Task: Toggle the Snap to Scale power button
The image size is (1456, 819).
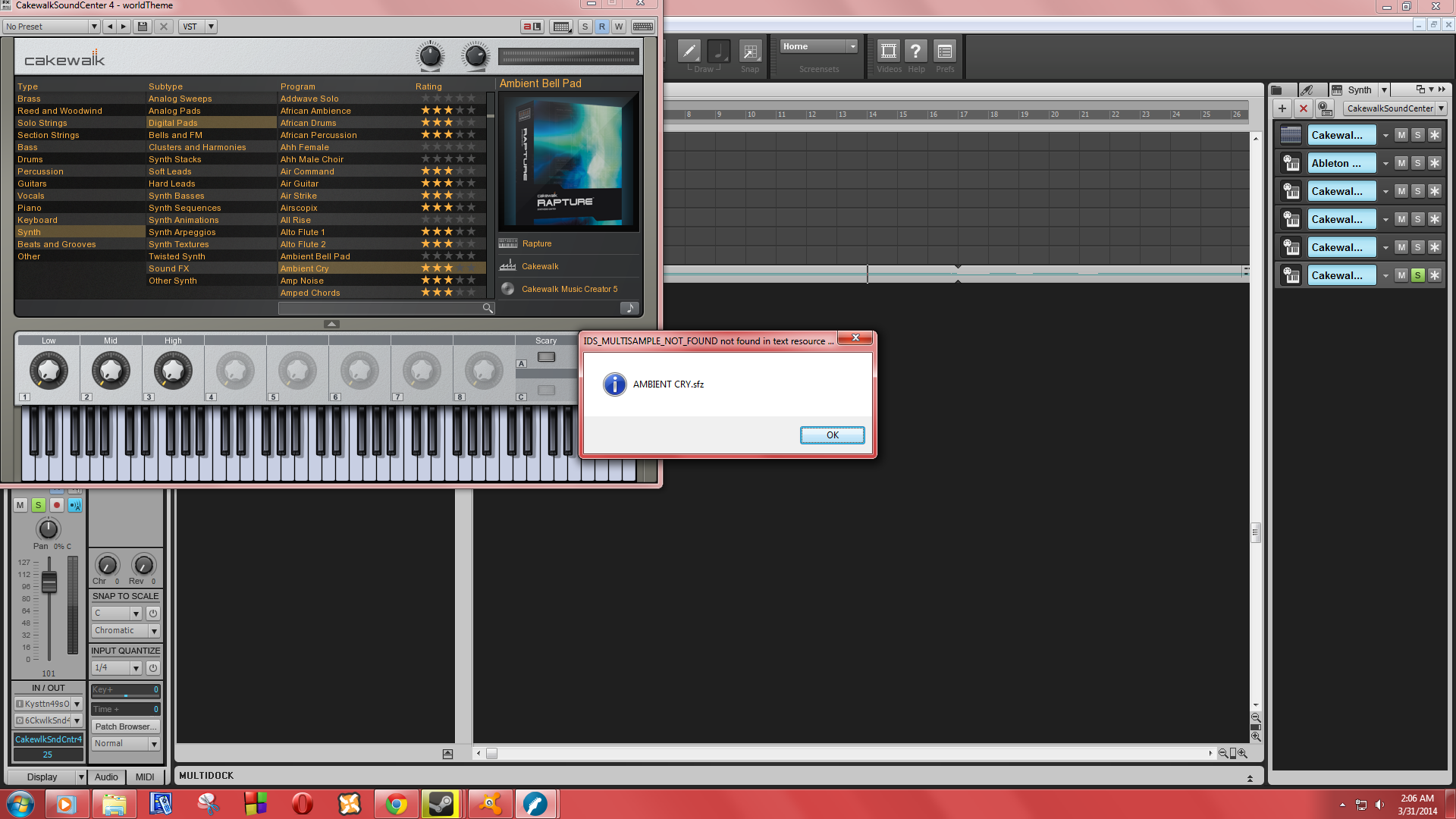Action: click(x=152, y=613)
